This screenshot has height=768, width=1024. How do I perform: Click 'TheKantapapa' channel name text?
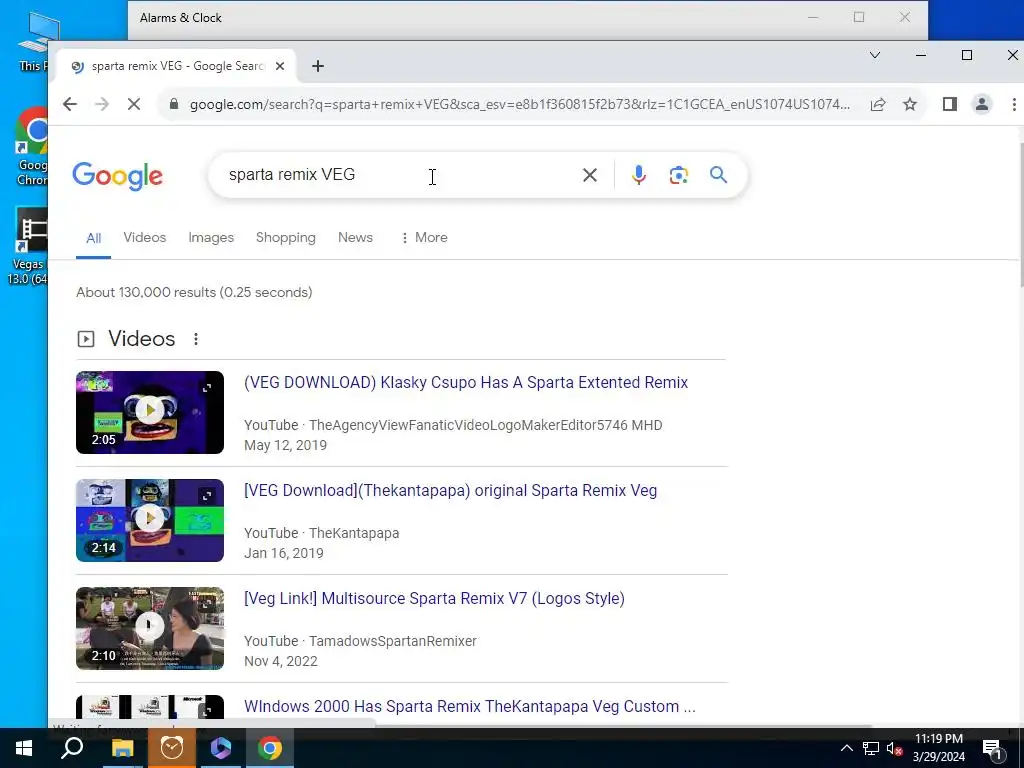click(x=354, y=534)
